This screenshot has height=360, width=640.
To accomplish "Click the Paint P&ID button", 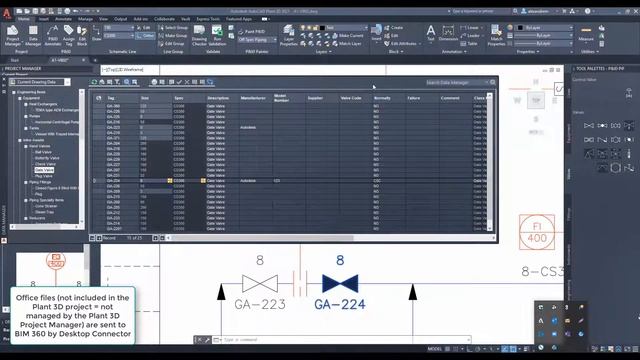I will pyautogui.click(x=252, y=31).
